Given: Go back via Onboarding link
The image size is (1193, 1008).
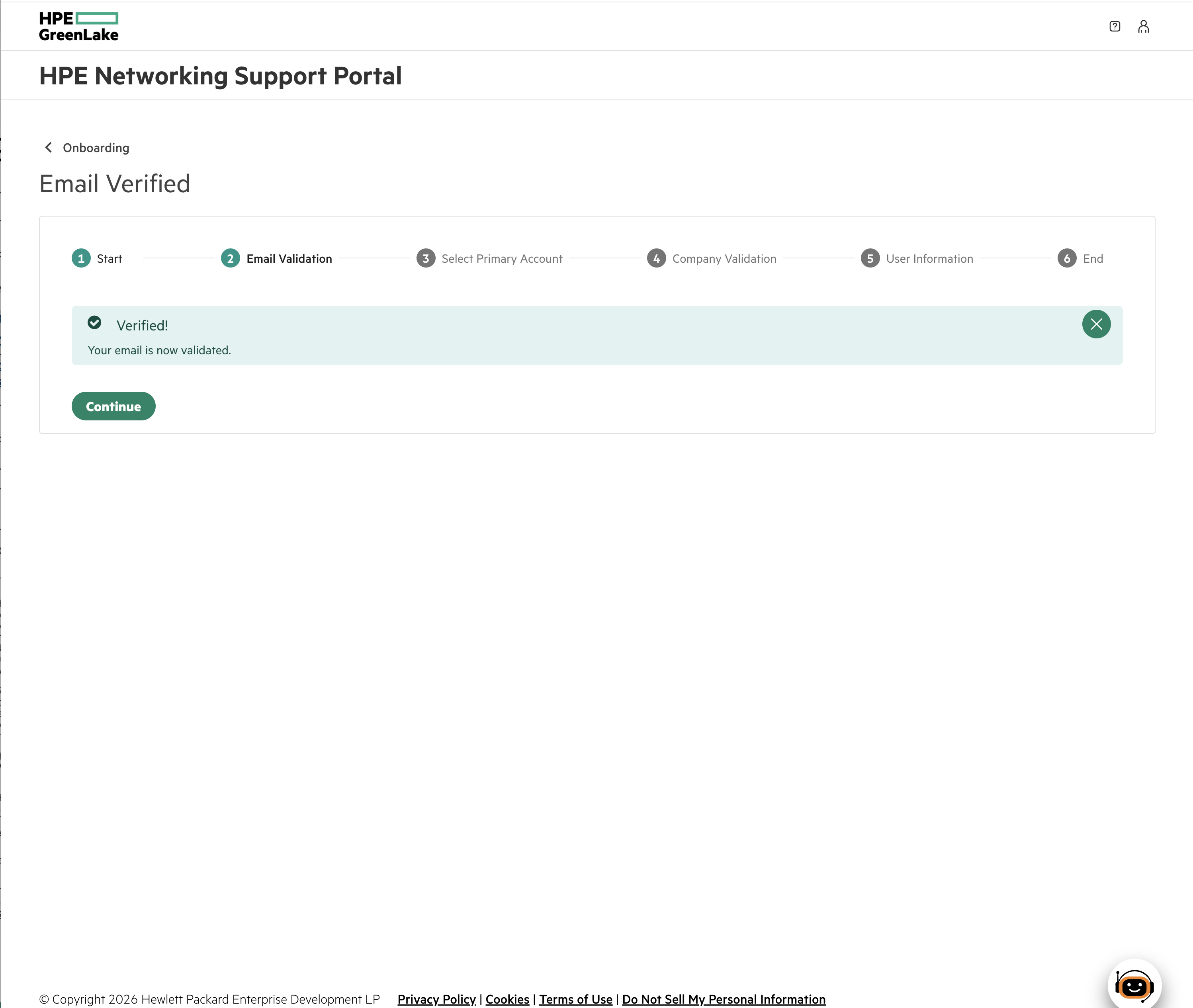Looking at the screenshot, I should pos(96,147).
